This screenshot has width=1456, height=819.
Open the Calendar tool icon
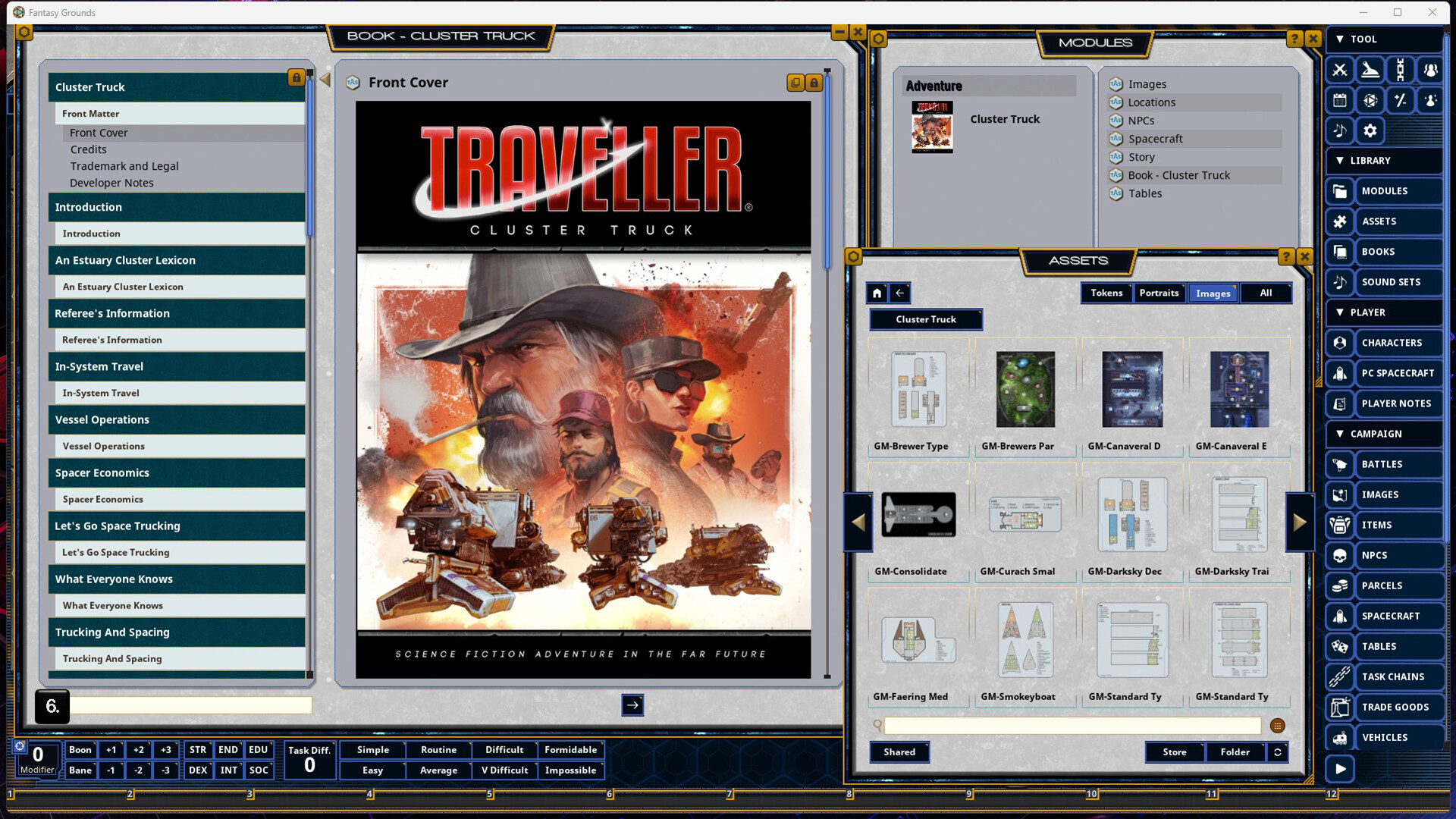point(1340,100)
